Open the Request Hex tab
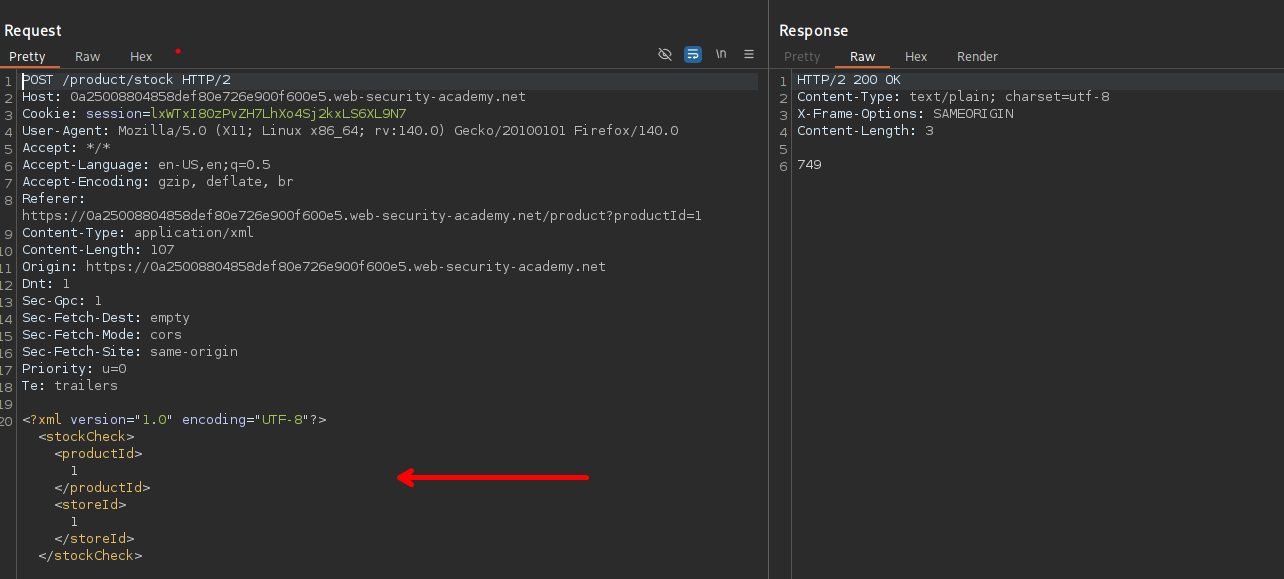Image resolution: width=1284 pixels, height=579 pixels. pos(141,57)
